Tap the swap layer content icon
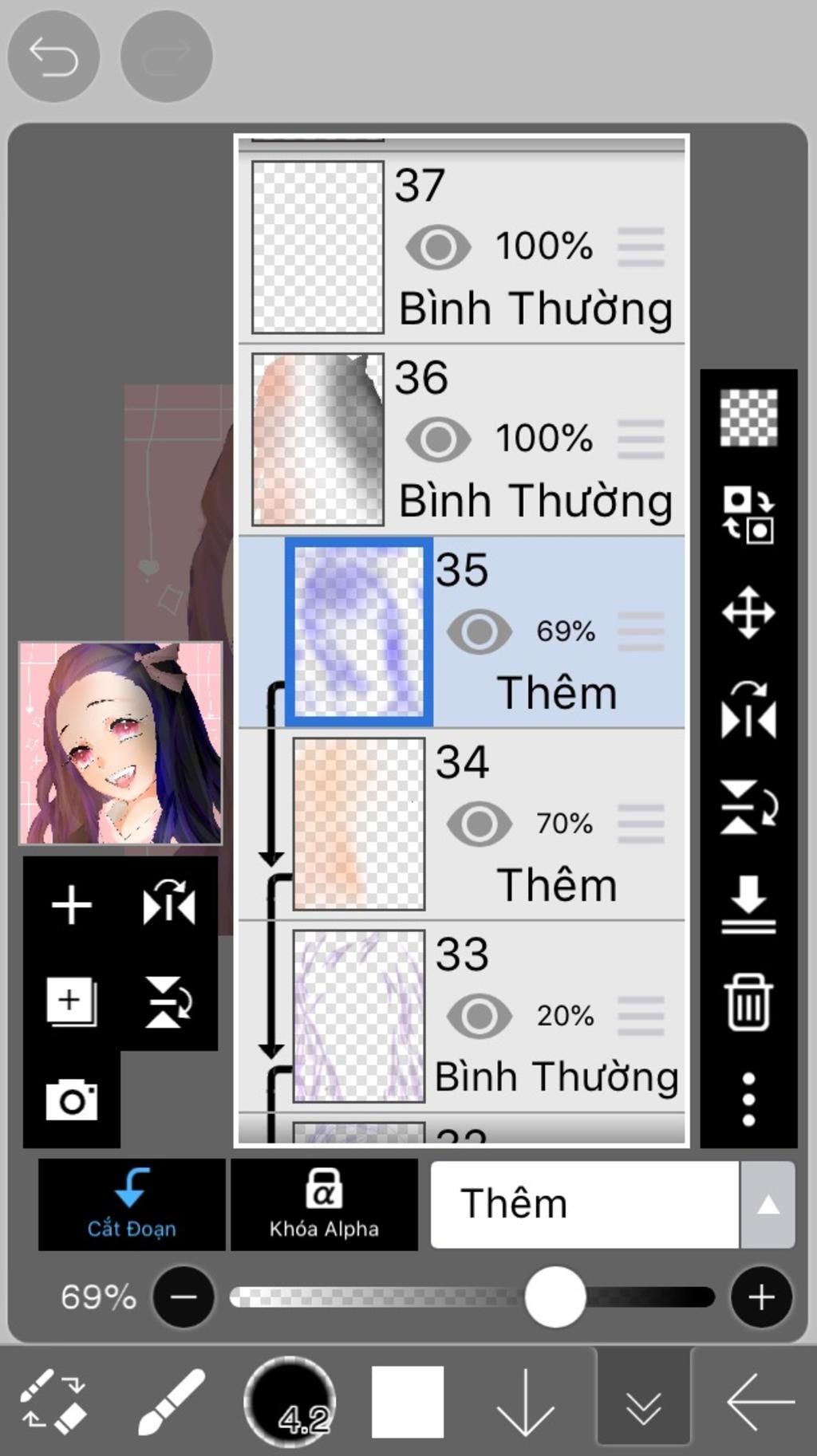The height and width of the screenshot is (1456, 817). tap(748, 515)
